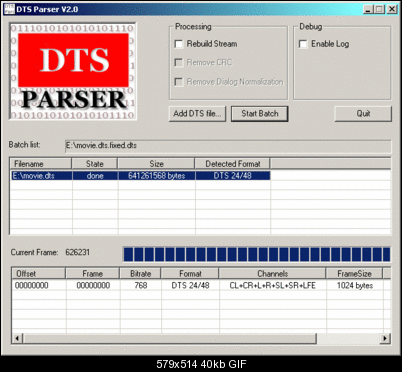Image resolution: width=402 pixels, height=372 pixels.
Task: Click the 641261568 bytes size cell
Action: pyautogui.click(x=157, y=176)
